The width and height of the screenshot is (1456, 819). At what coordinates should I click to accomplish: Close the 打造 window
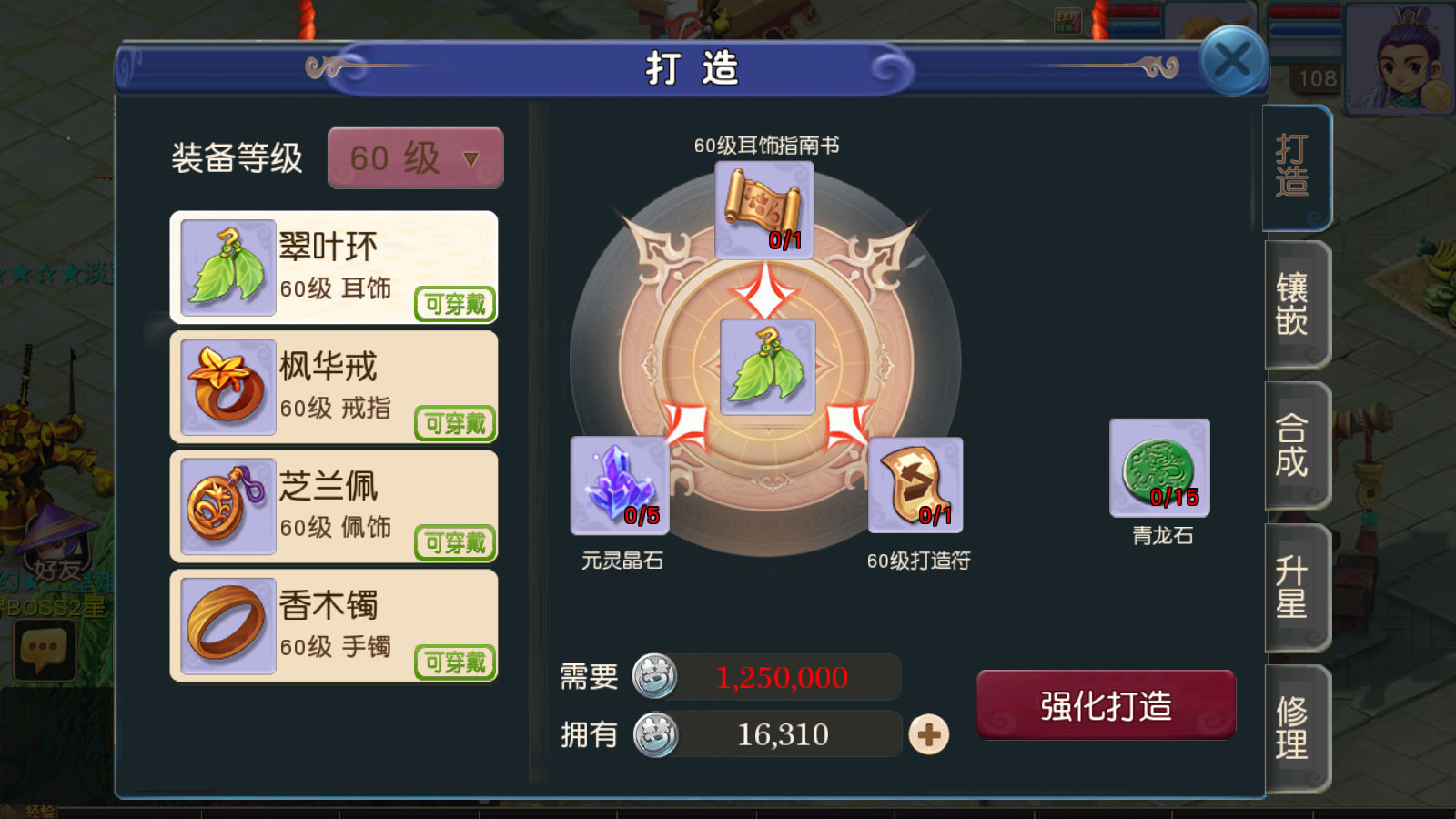point(1233,61)
